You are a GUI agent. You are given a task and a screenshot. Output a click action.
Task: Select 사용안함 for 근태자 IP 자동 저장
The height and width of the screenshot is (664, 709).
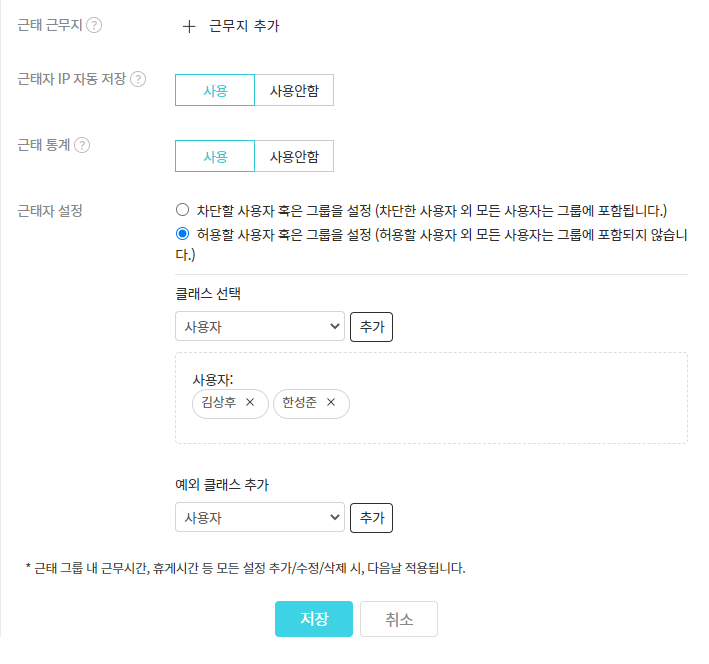pyautogui.click(x=294, y=91)
